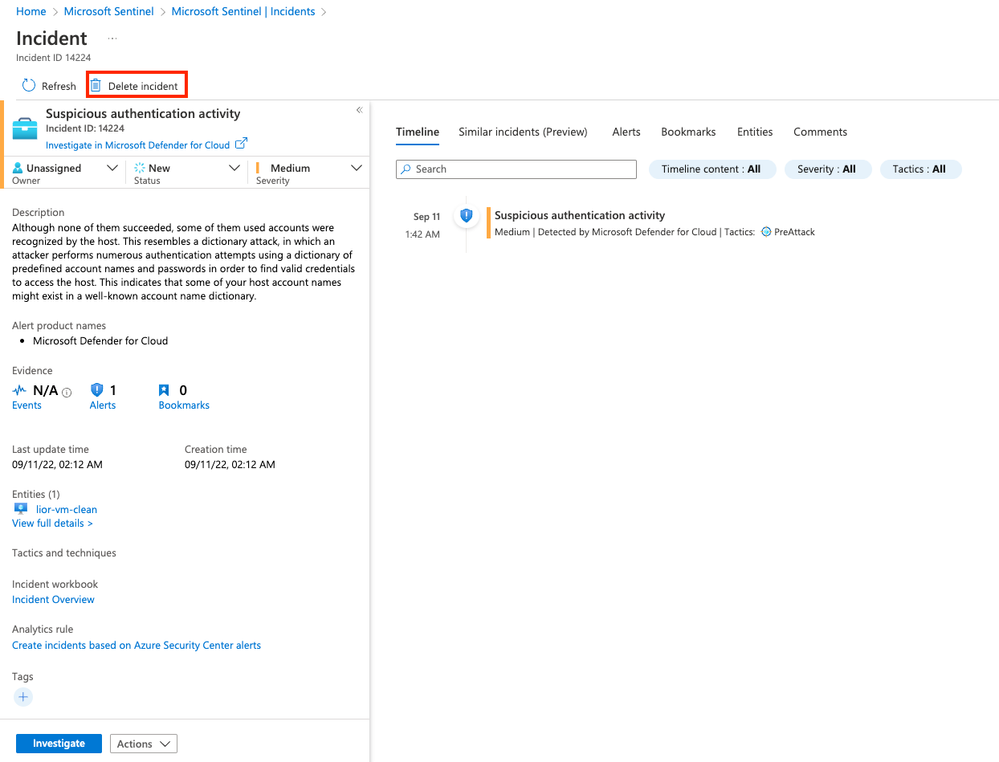Click the Delete incident trash icon

coord(96,85)
